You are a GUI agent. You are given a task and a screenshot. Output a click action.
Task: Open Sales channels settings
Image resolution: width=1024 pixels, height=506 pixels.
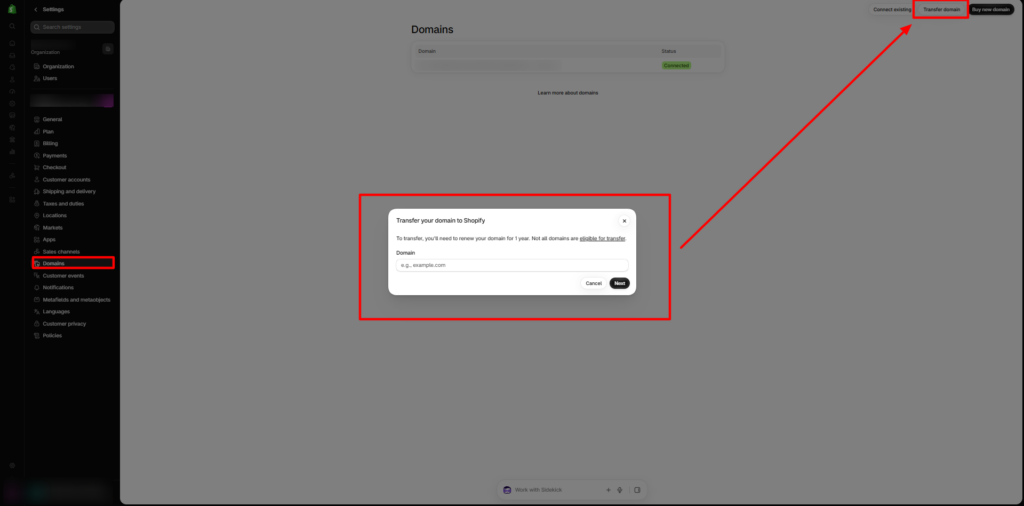61,251
